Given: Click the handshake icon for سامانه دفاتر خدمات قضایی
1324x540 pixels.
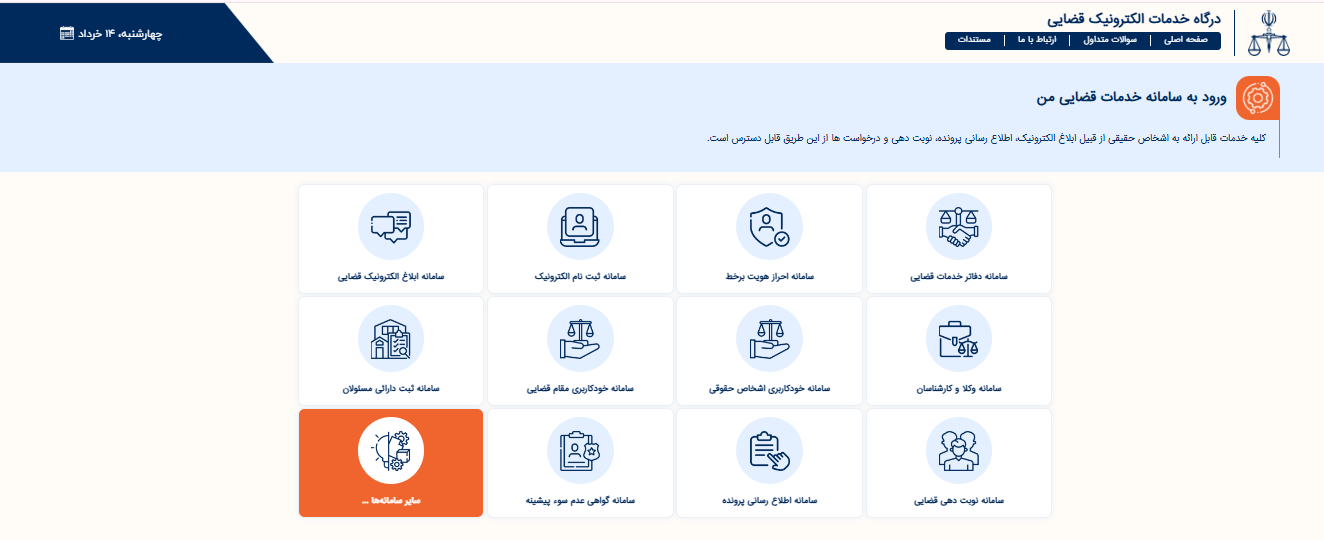Looking at the screenshot, I should 958,227.
